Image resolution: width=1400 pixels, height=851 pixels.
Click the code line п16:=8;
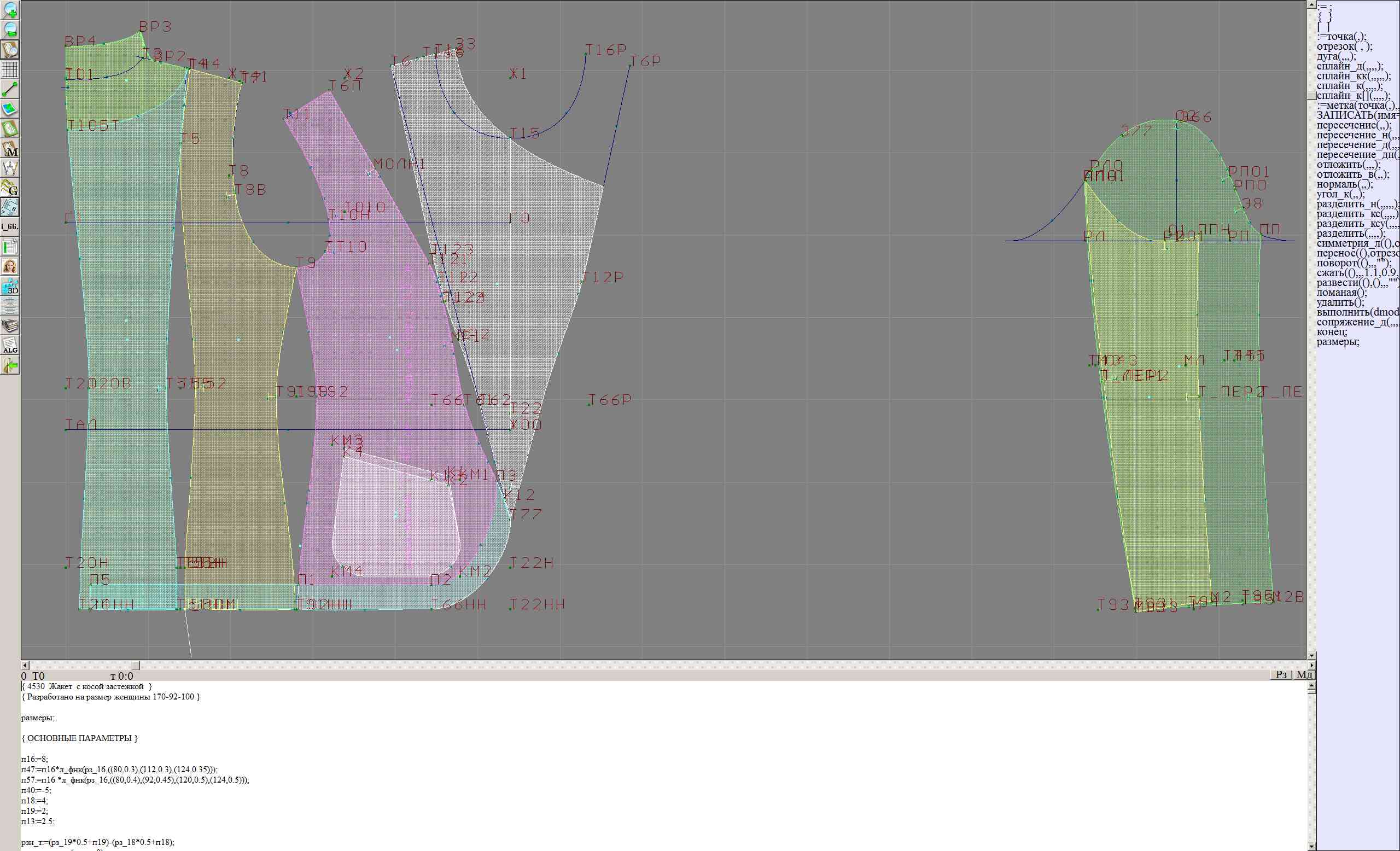tap(34, 759)
